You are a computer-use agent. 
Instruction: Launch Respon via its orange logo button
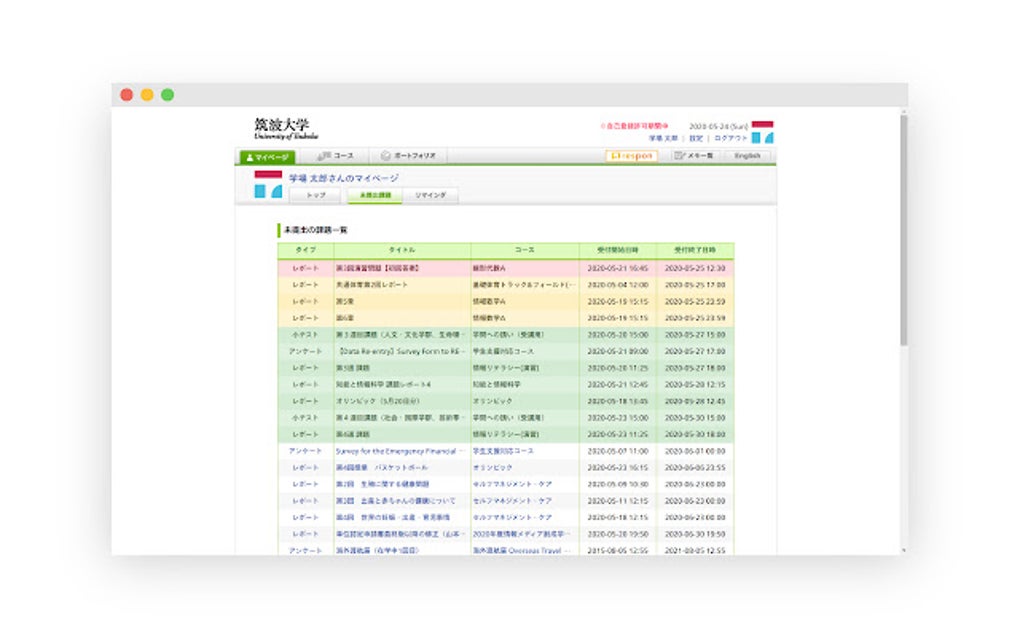pos(630,156)
